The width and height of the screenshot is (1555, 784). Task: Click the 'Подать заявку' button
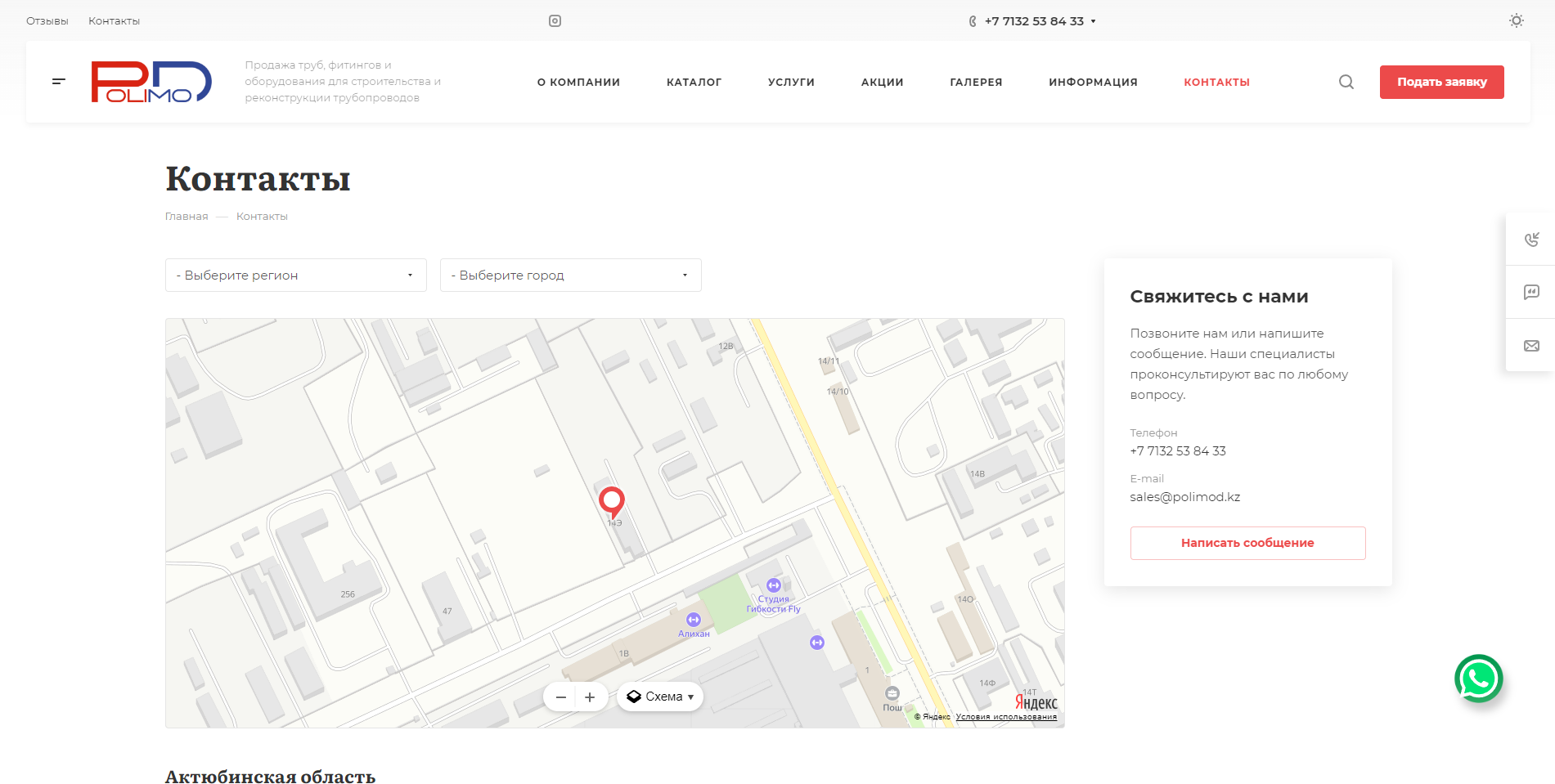pos(1441,83)
